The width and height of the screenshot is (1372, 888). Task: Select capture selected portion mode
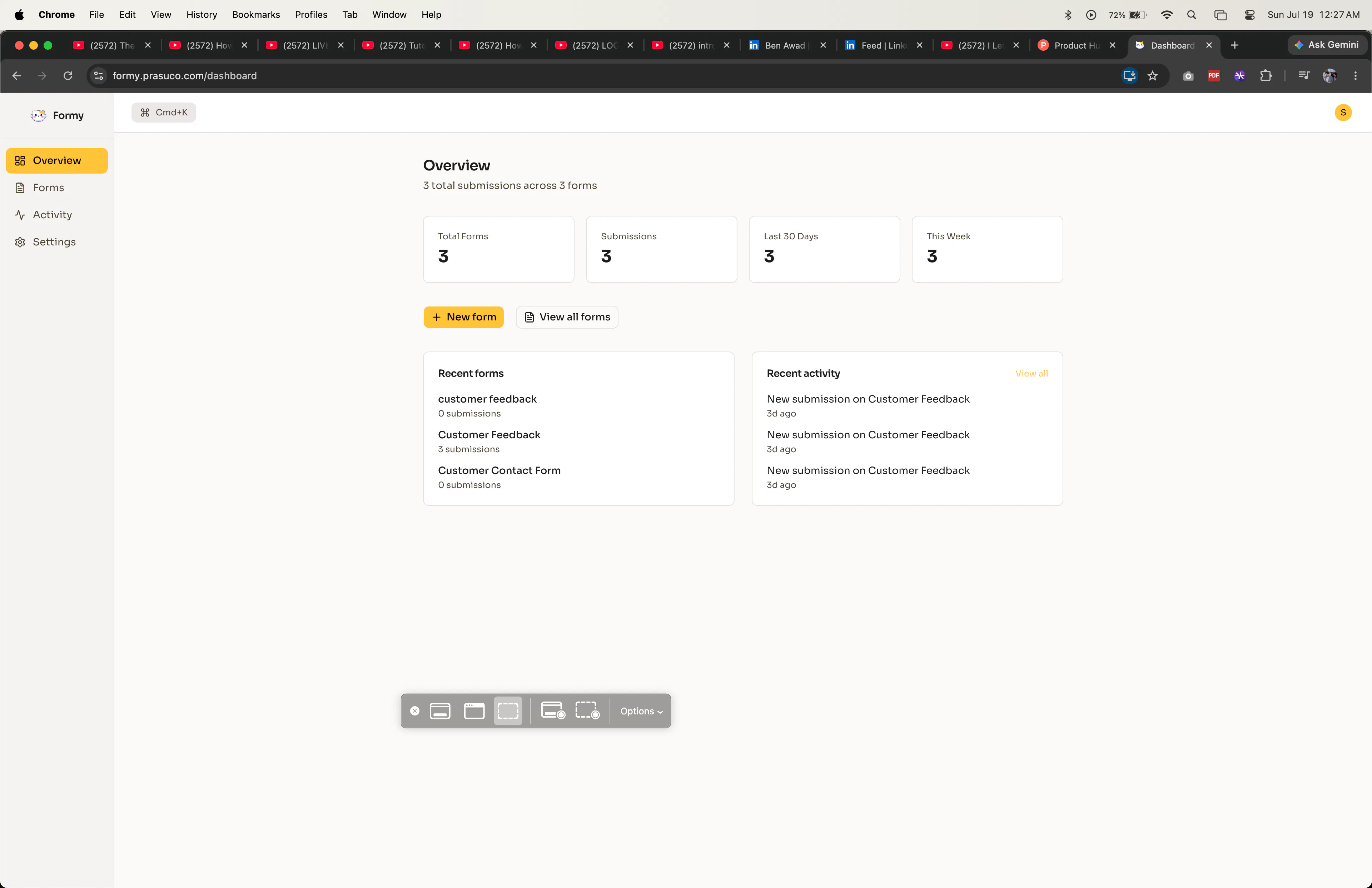[508, 711]
